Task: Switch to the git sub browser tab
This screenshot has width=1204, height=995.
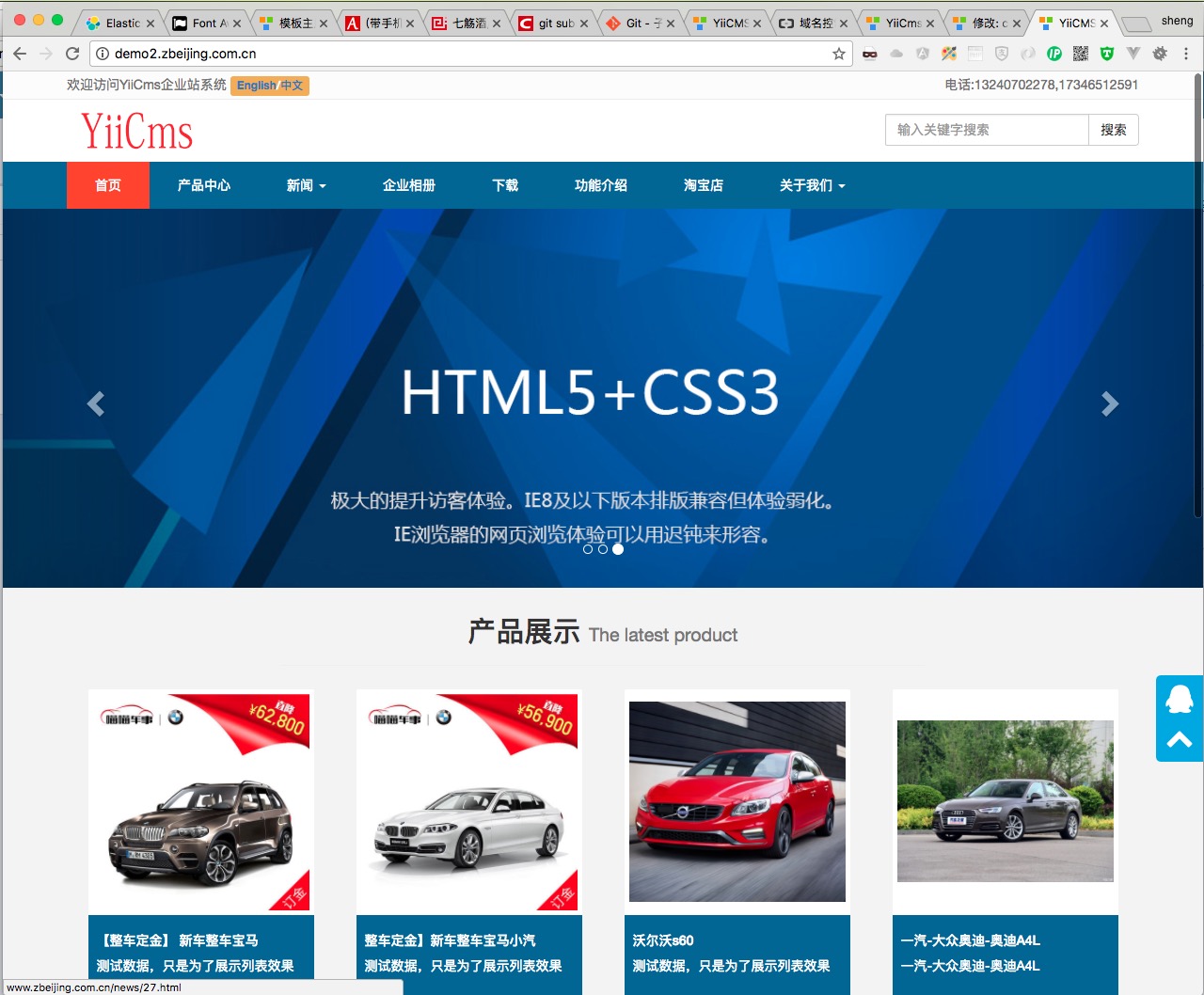Action: tap(555, 23)
